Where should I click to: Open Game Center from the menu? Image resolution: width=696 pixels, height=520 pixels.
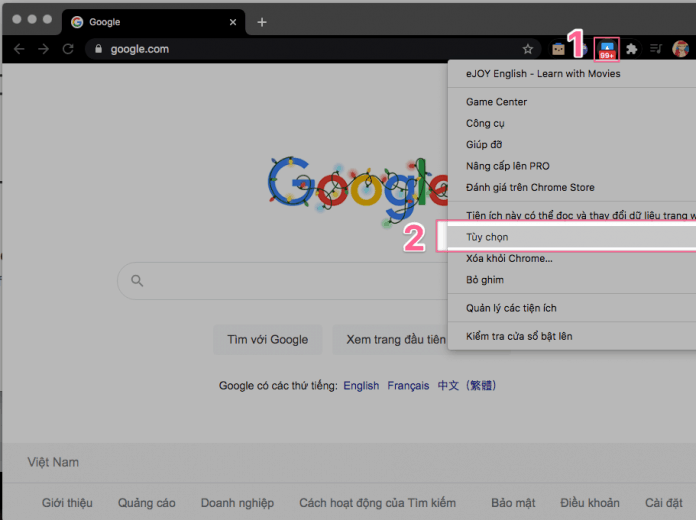(572, 102)
